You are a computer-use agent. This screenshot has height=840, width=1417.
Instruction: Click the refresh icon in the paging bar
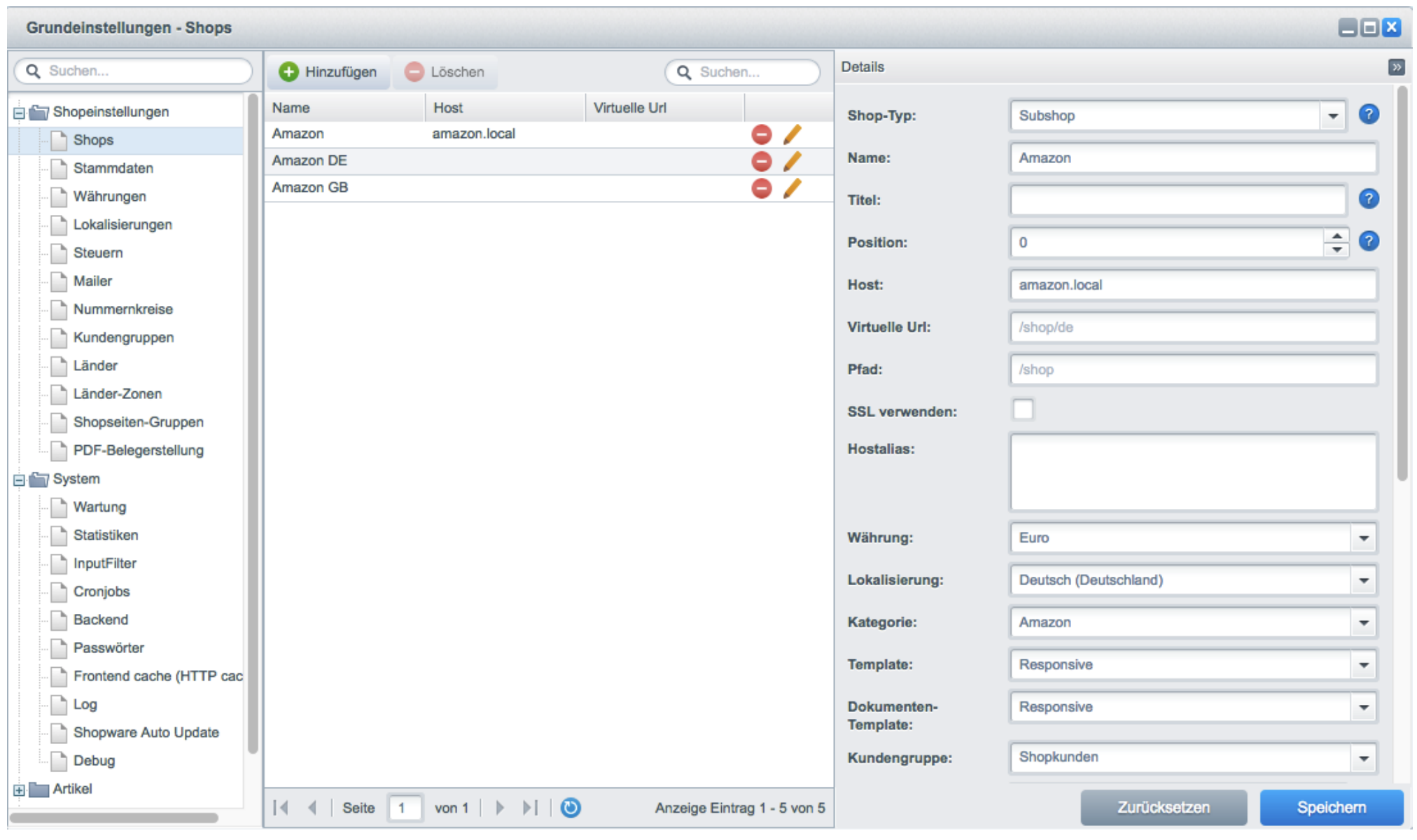(x=571, y=808)
